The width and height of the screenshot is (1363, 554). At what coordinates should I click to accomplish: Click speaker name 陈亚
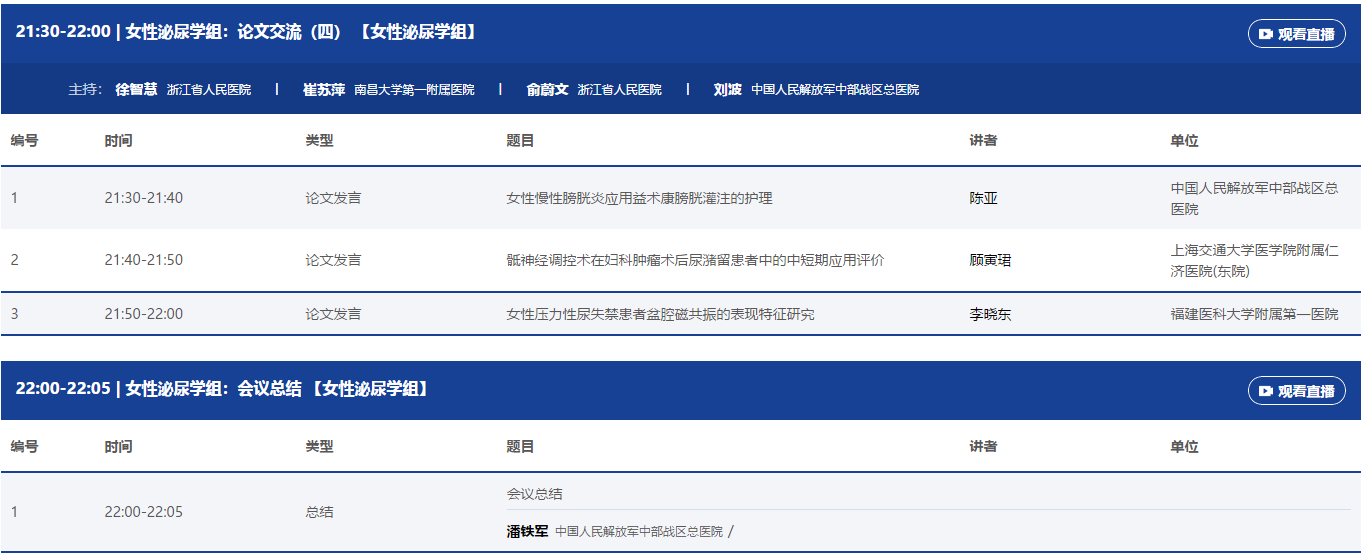coord(983,198)
